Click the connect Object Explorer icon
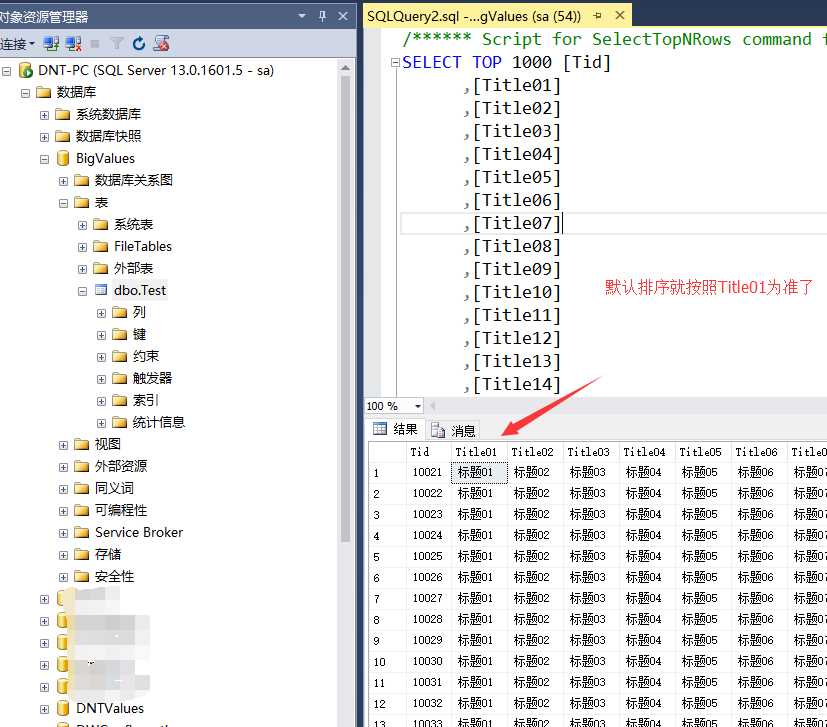Screen dimensions: 827x727 click(x=51, y=44)
